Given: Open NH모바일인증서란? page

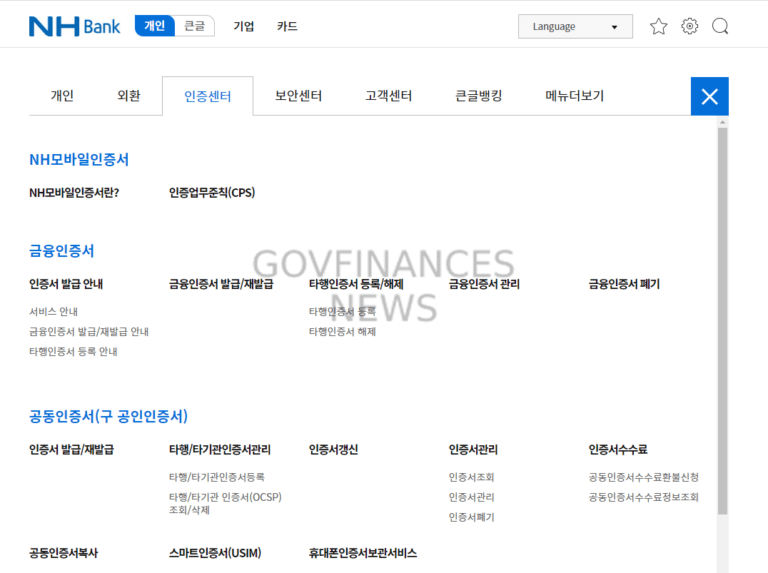Looking at the screenshot, I should (74, 193).
